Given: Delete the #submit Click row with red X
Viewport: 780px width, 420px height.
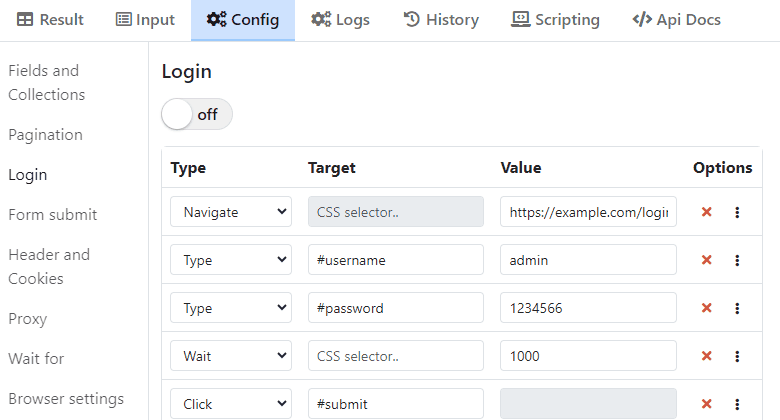Looking at the screenshot, I should [x=706, y=404].
